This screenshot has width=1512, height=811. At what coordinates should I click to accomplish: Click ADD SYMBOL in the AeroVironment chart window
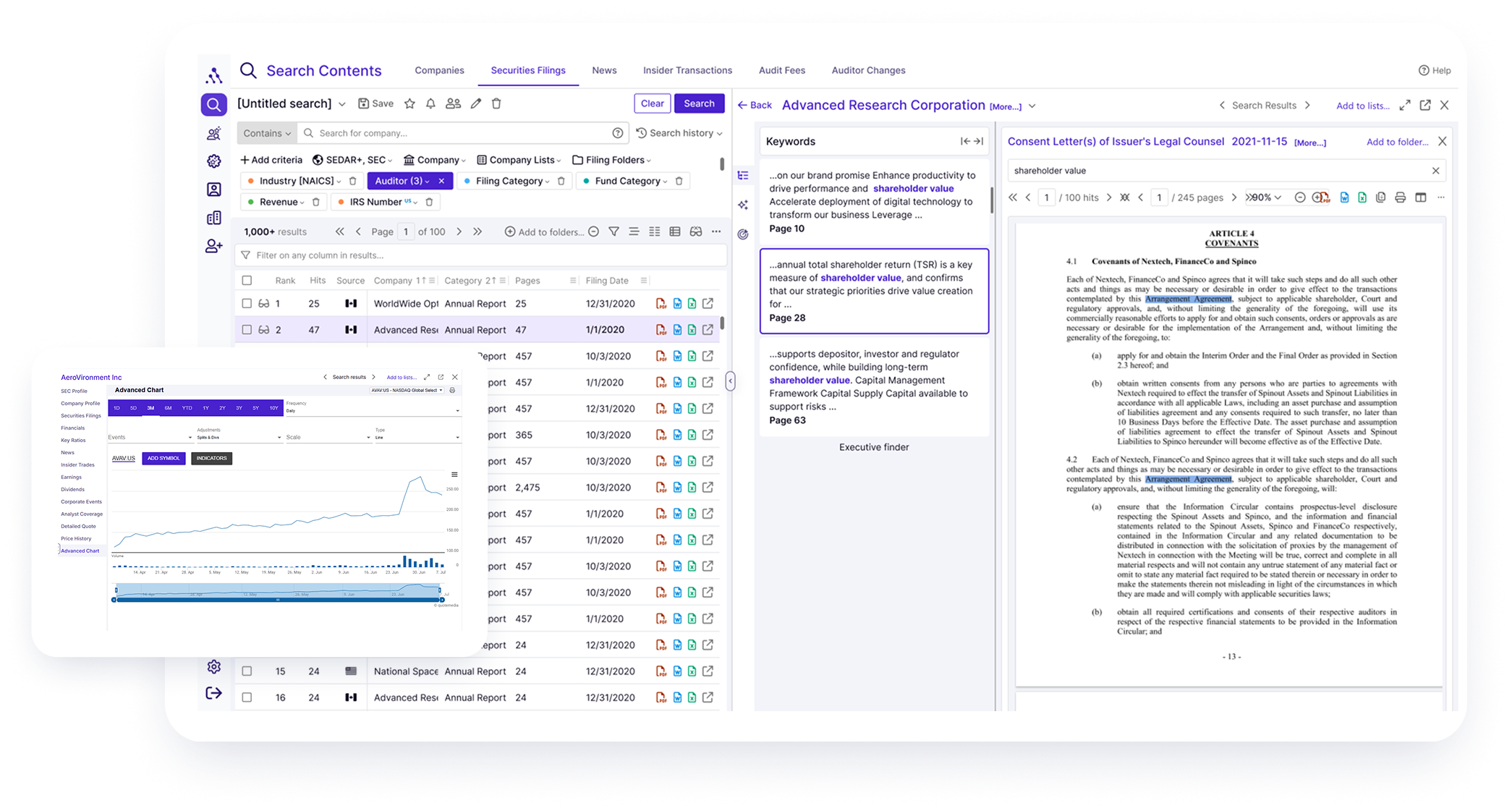(163, 458)
